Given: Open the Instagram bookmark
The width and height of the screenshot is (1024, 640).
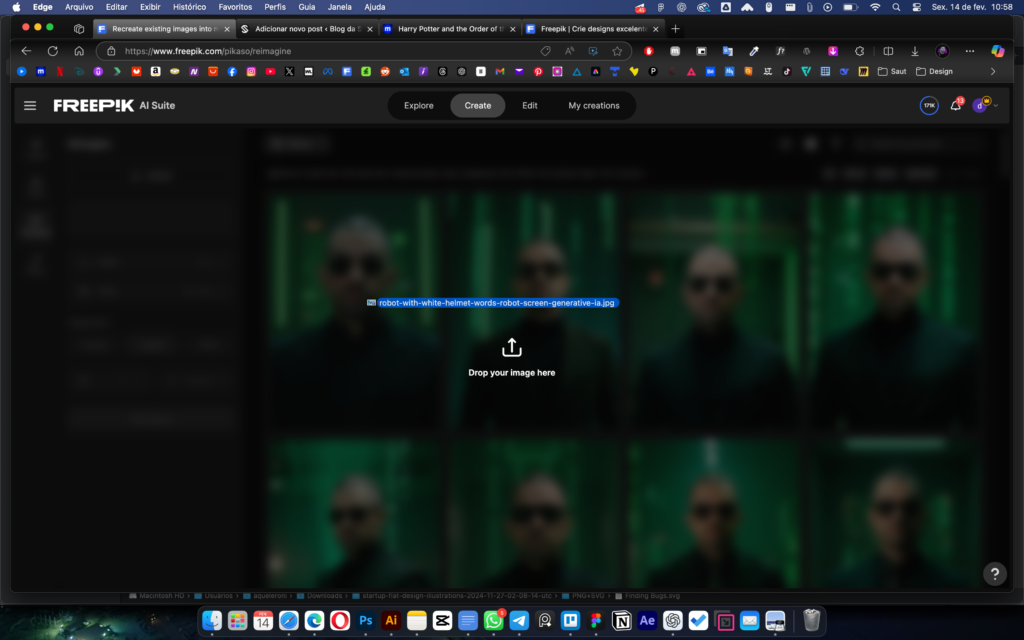Looking at the screenshot, I should click(x=251, y=72).
